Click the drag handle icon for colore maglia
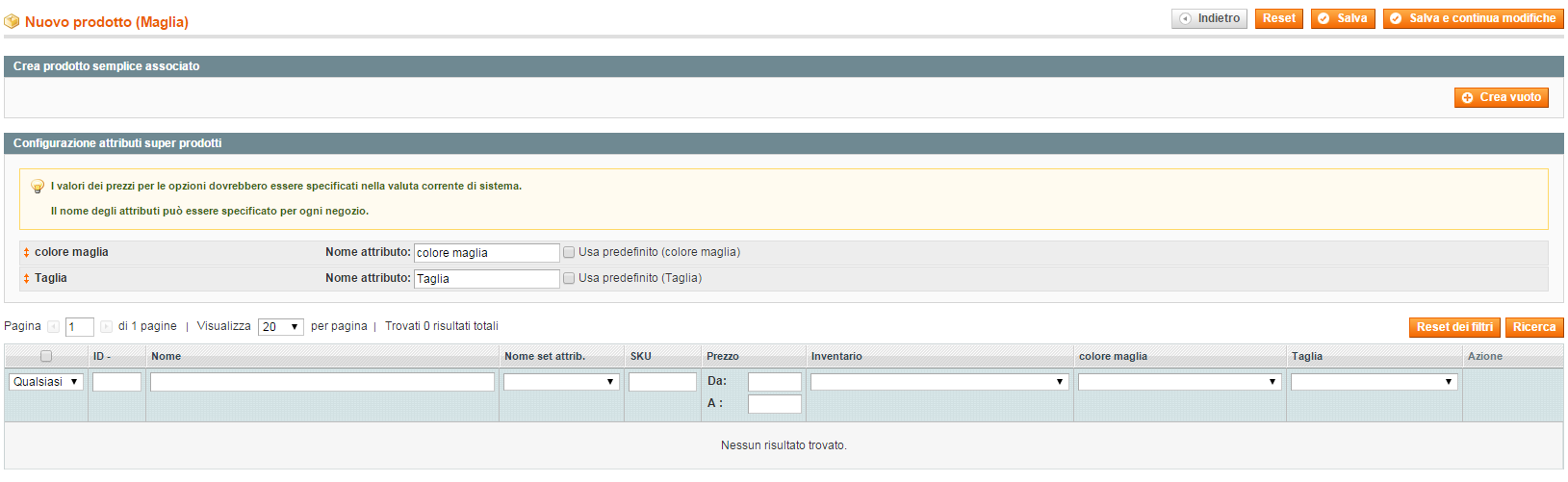The image size is (1568, 482). click(26, 252)
